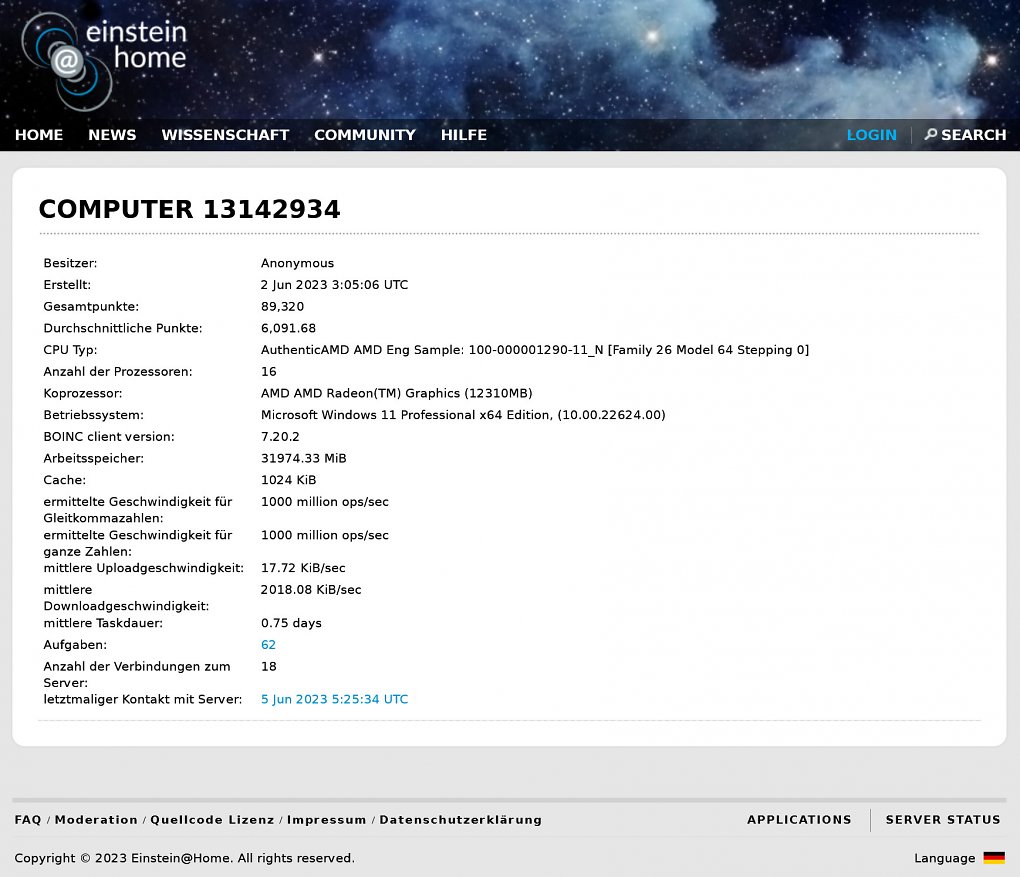
Task: Select the Betriebssystem label
Action: point(94,415)
